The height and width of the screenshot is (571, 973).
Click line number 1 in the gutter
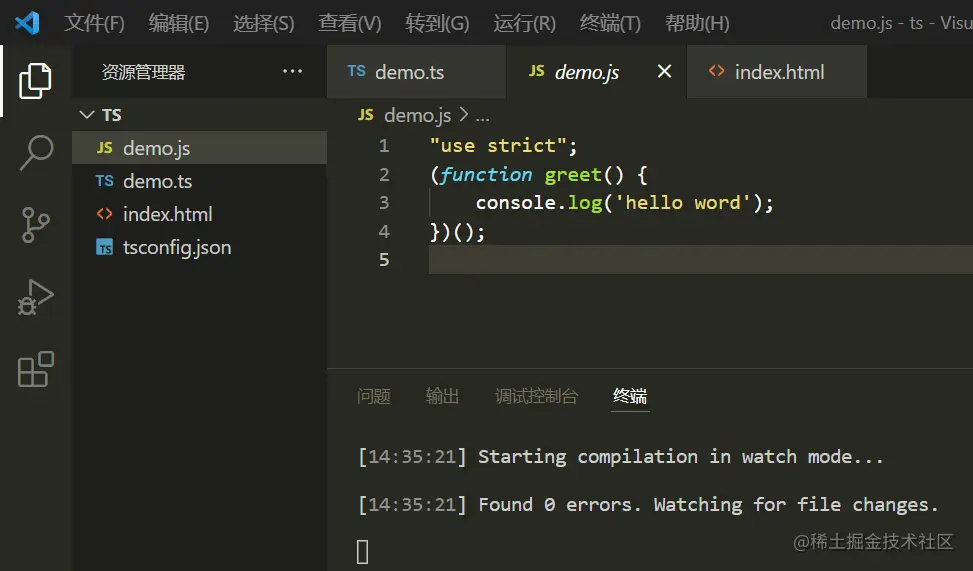(384, 146)
